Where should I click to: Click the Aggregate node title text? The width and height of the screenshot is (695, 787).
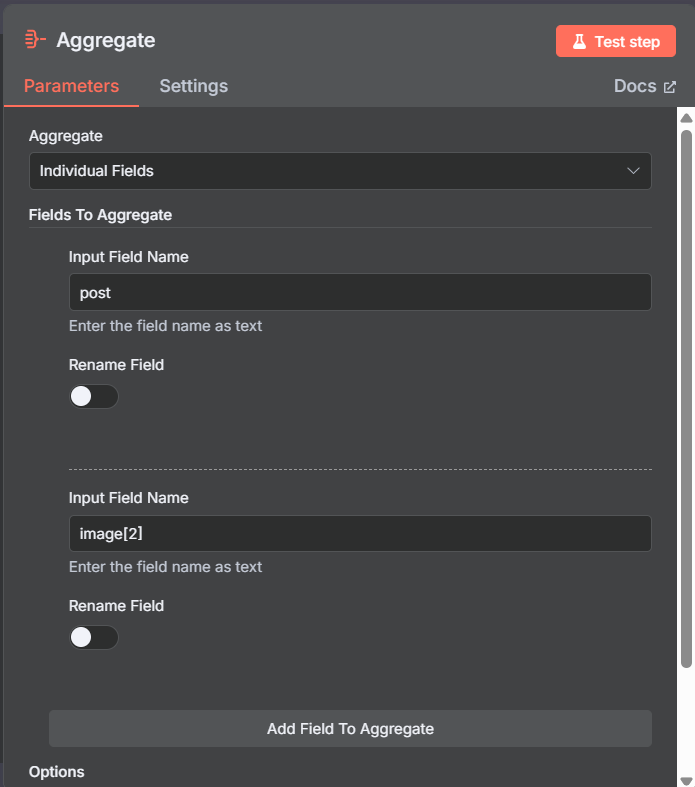[106, 40]
